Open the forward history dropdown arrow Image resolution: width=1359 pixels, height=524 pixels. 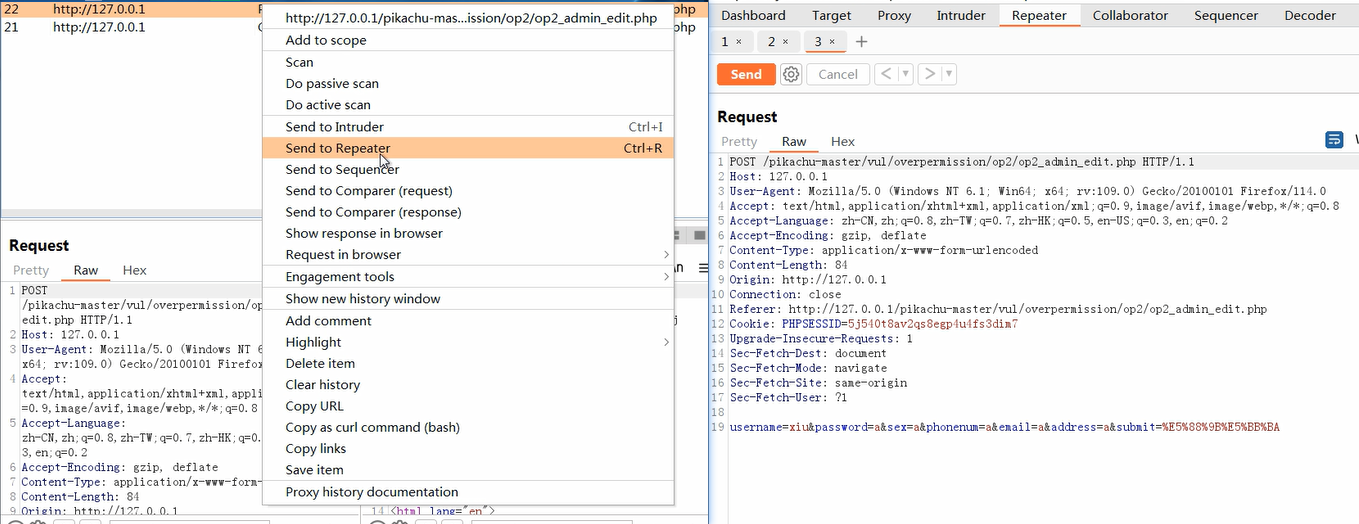coord(949,74)
